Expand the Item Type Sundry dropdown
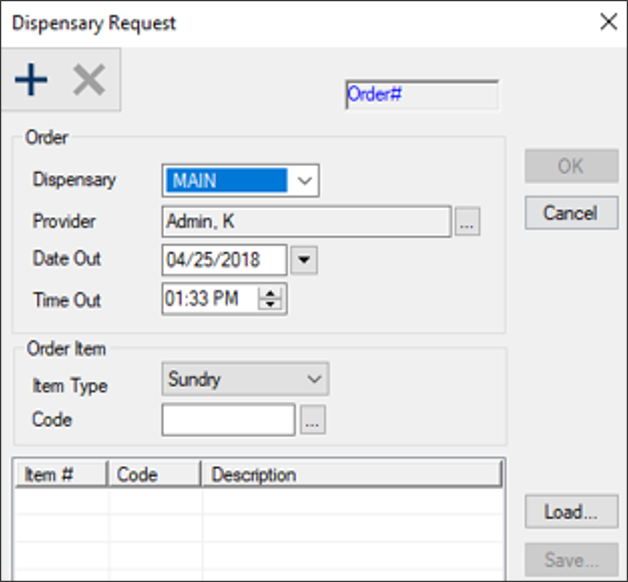 (x=315, y=380)
